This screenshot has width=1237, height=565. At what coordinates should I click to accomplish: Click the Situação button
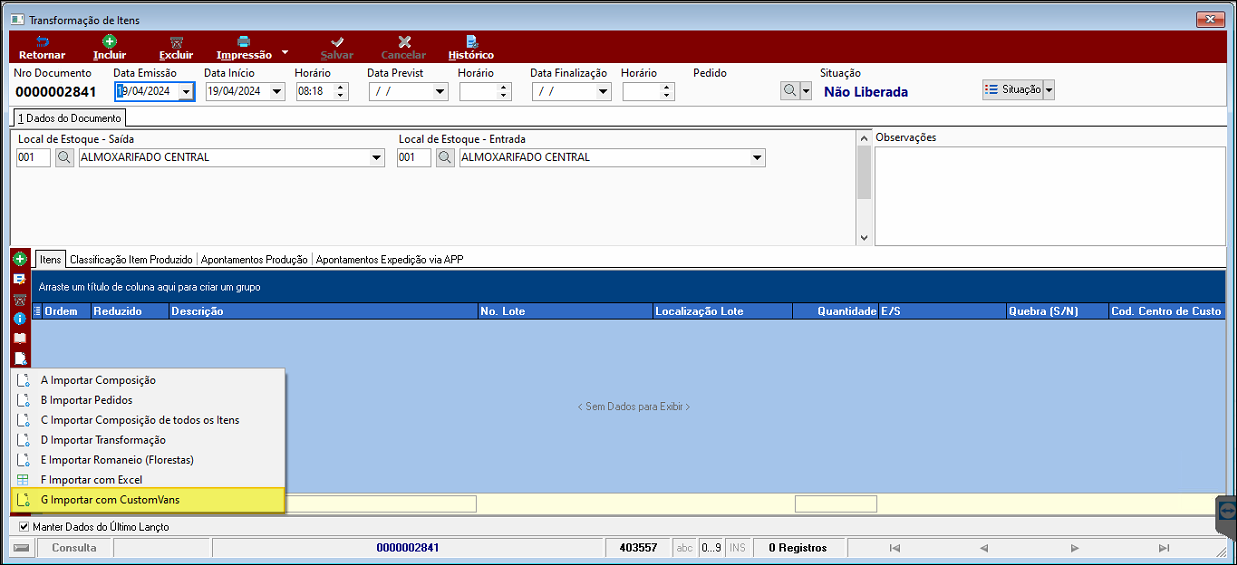tap(1013, 90)
